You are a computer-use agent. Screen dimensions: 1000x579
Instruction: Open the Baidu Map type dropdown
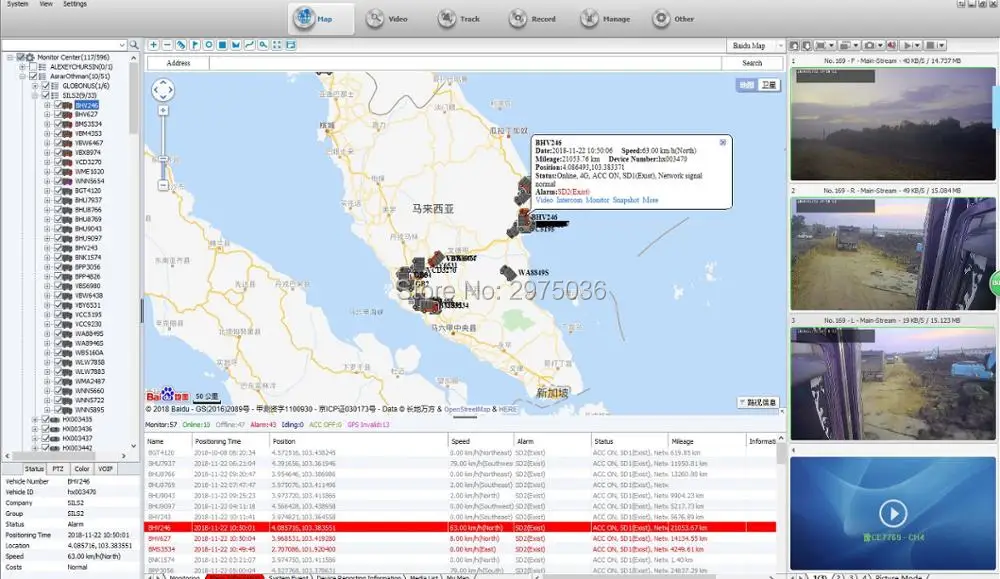pos(780,45)
